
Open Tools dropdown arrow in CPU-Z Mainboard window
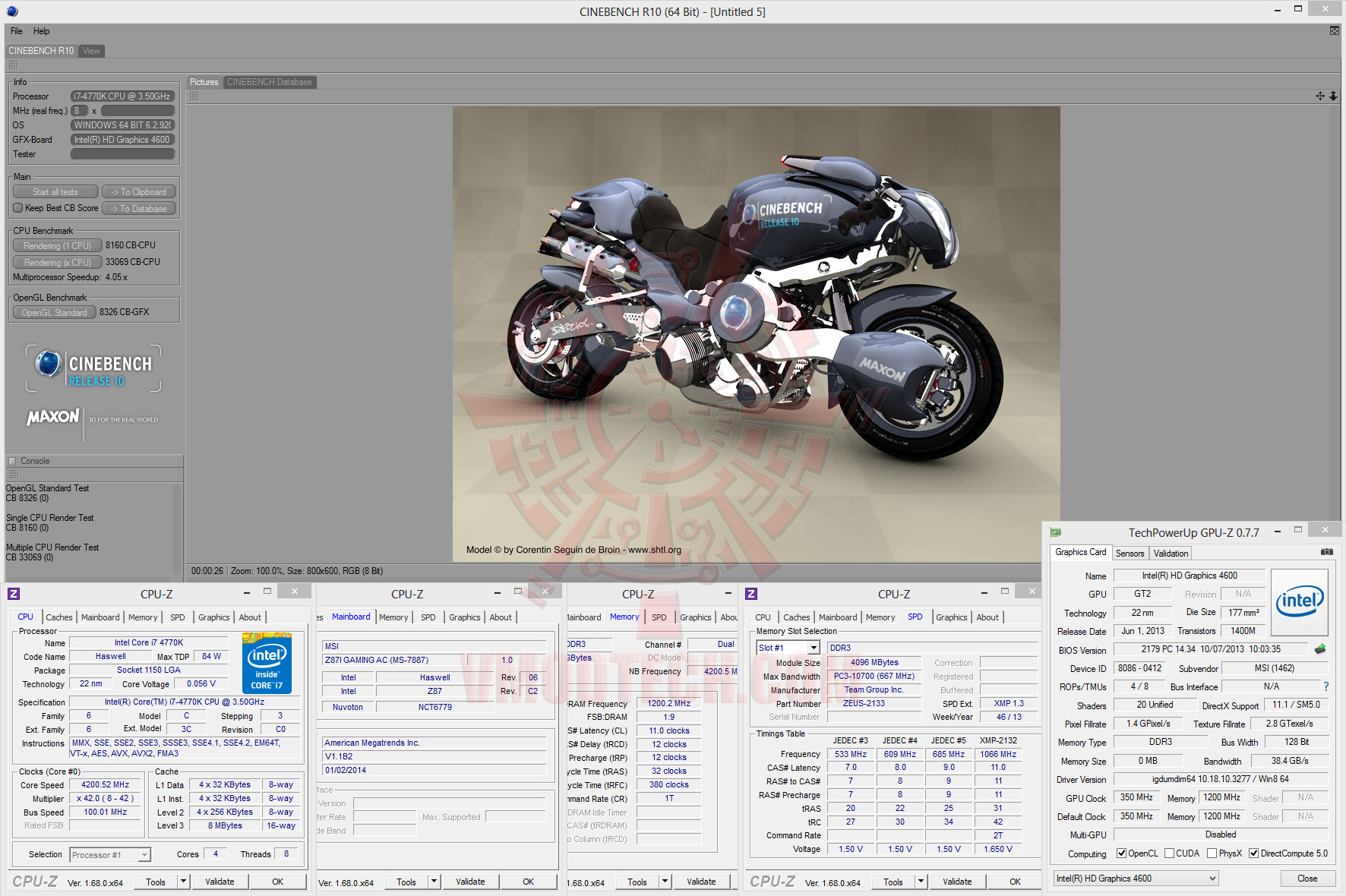point(434,882)
